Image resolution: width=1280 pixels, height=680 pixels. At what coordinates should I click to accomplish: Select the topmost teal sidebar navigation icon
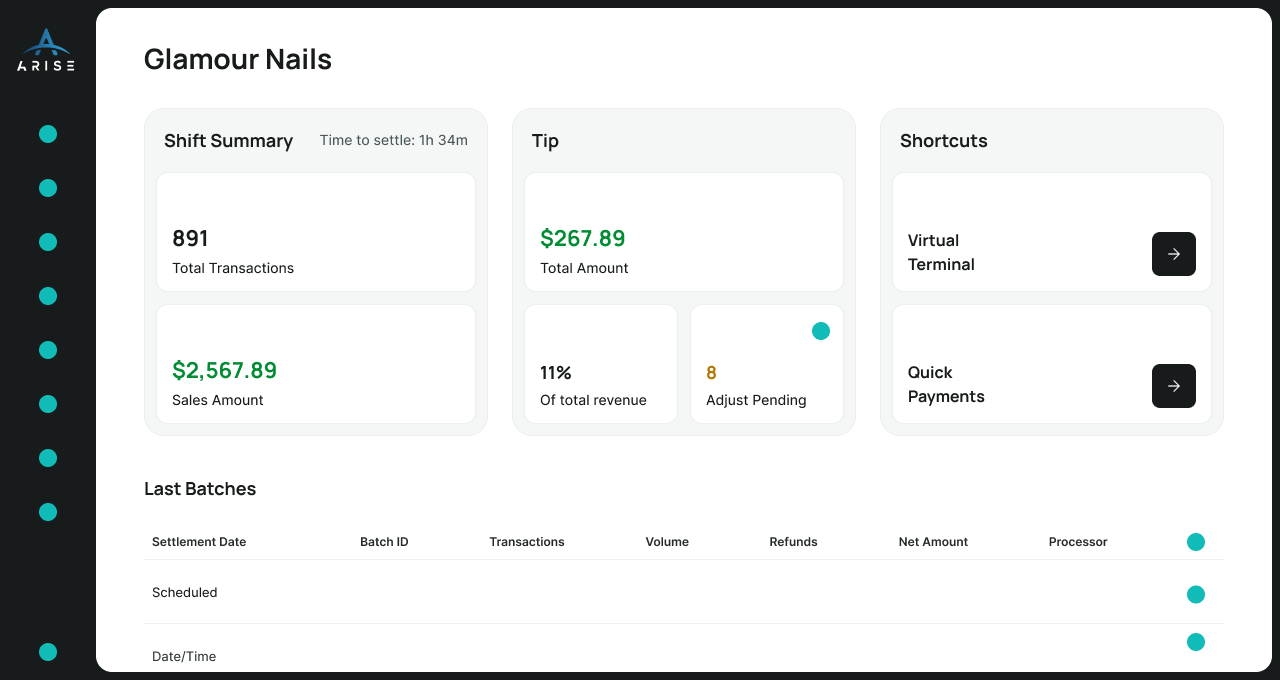click(x=48, y=134)
